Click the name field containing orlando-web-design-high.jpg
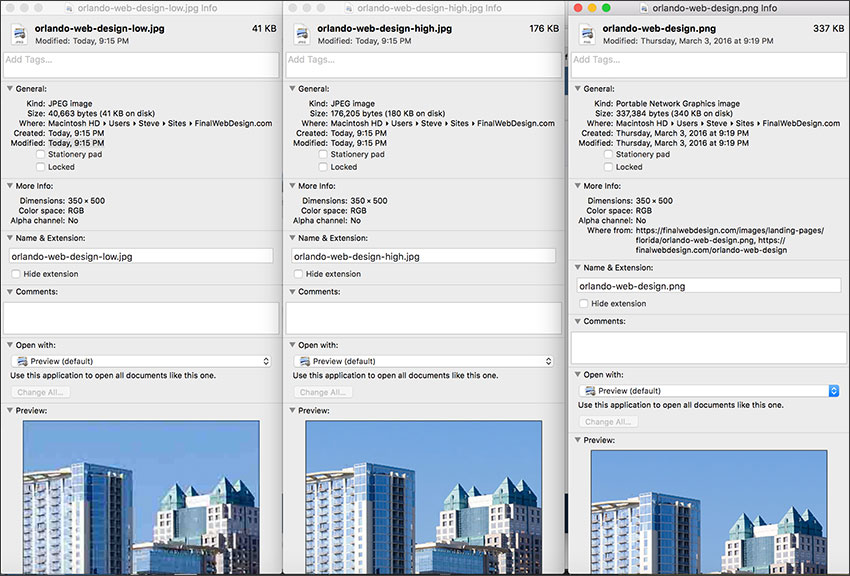The image size is (850, 576). (423, 256)
